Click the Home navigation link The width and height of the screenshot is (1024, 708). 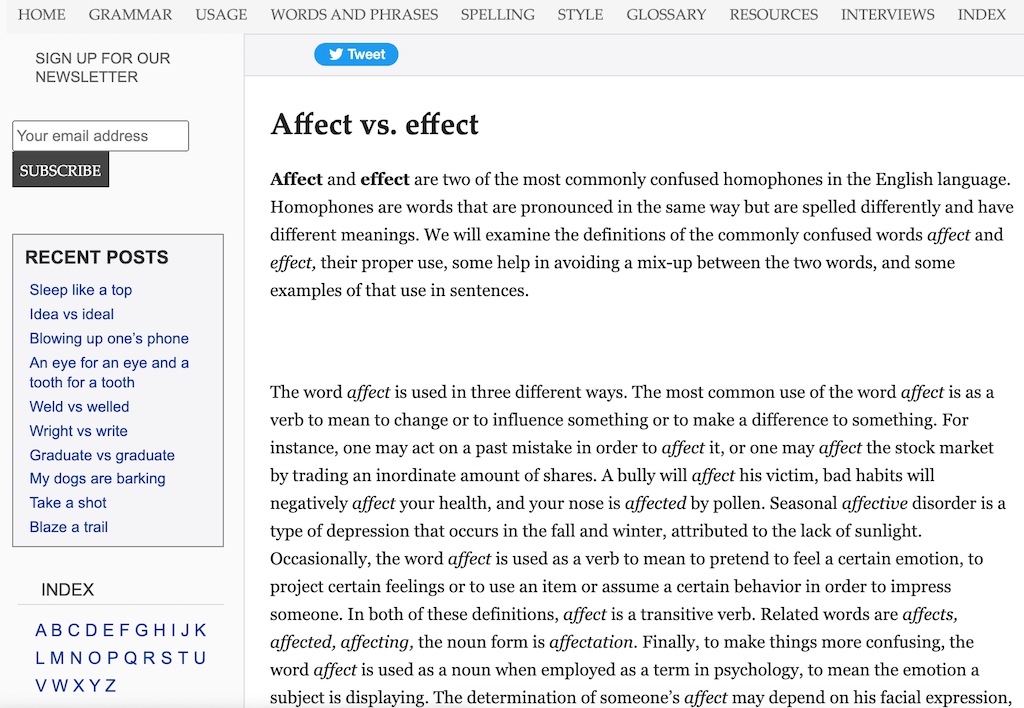tap(42, 15)
